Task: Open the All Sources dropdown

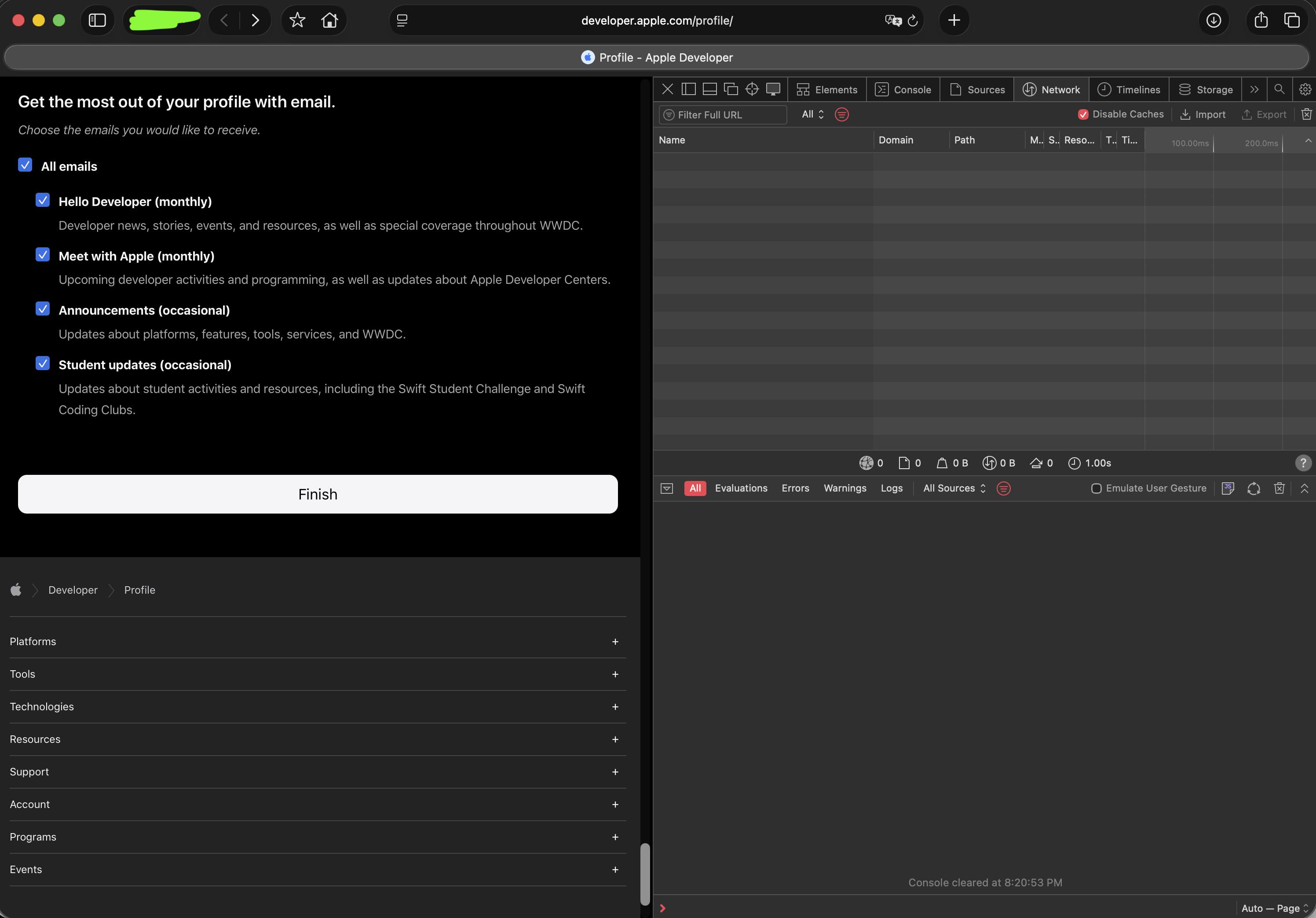Action: coord(954,488)
